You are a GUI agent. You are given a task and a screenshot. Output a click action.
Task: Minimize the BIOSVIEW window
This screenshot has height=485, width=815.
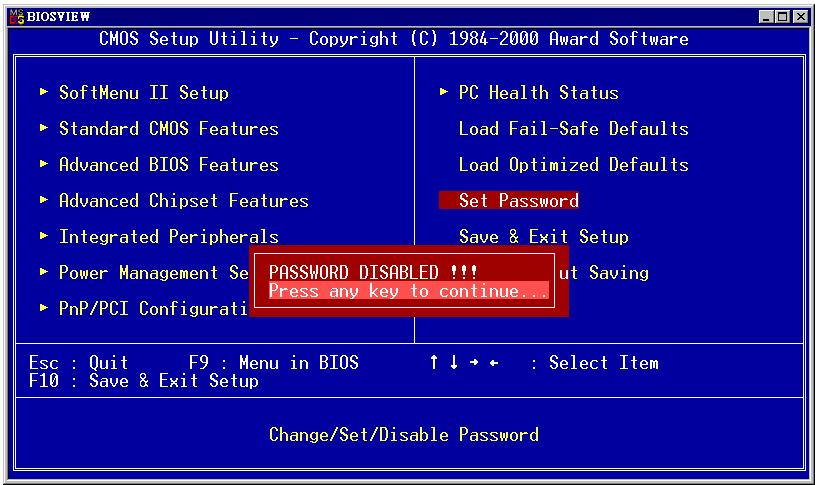tap(766, 17)
